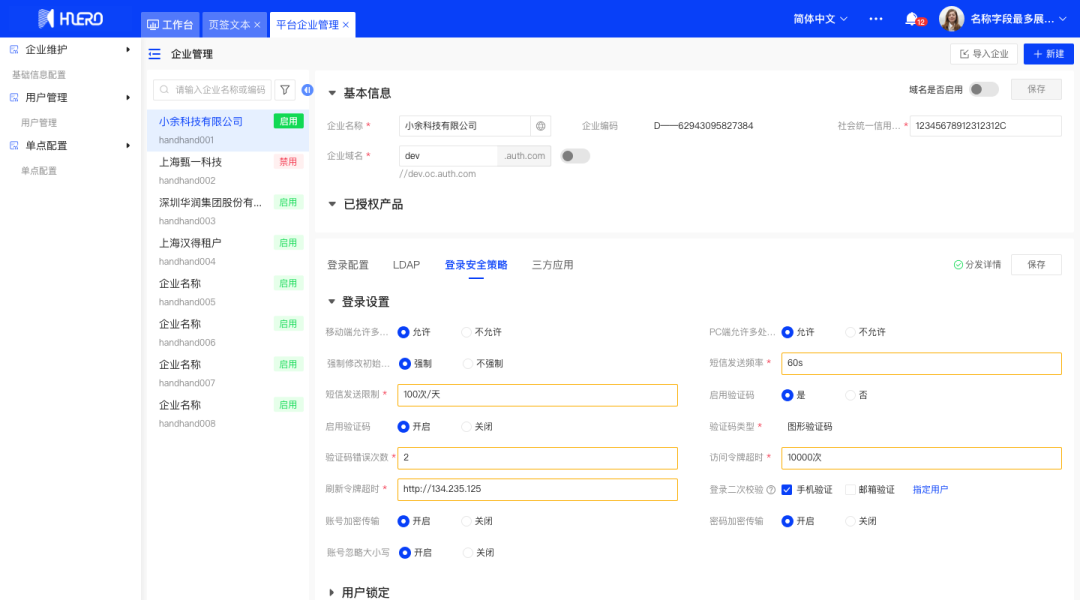
Task: Toggle the 域名是否启用 switch
Action: (x=983, y=89)
